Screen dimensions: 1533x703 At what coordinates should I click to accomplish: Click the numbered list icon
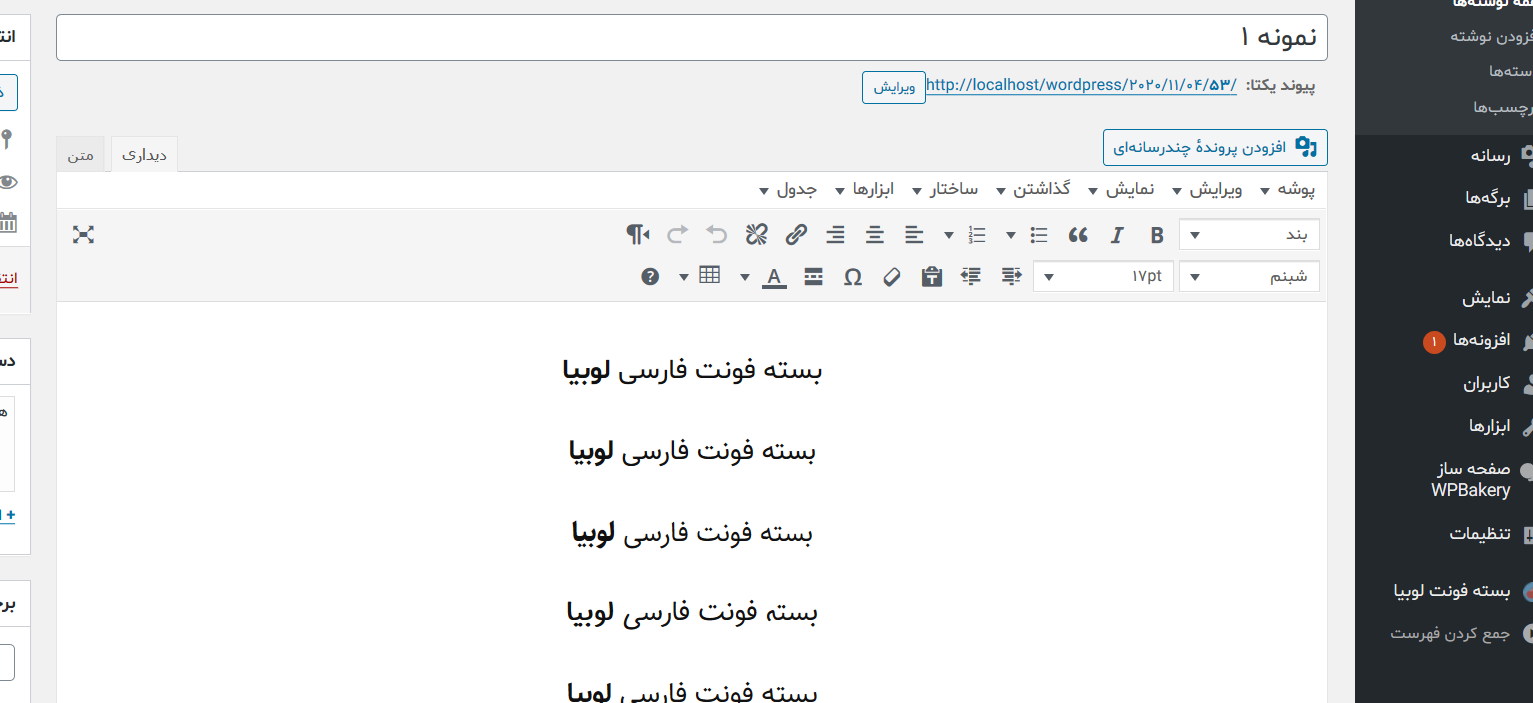click(x=977, y=235)
